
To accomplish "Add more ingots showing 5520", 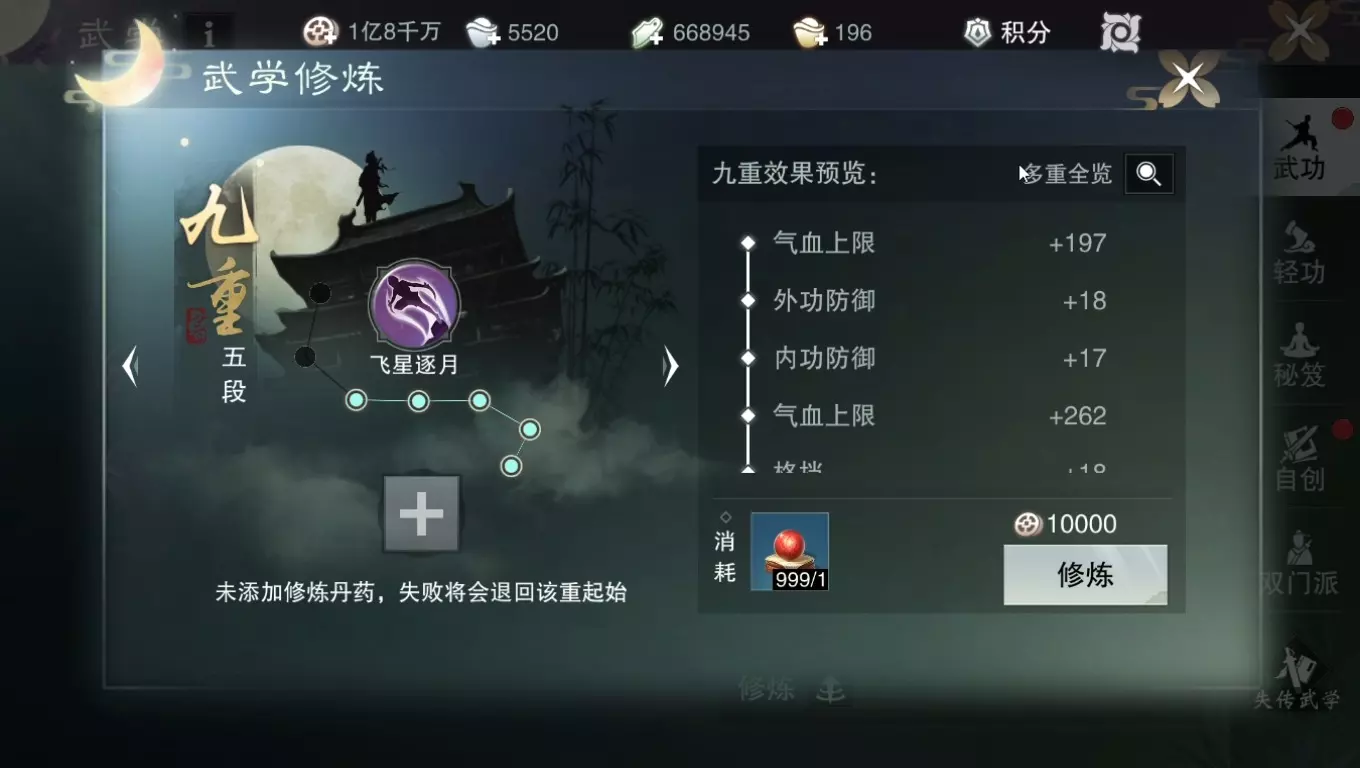I will 484,32.
